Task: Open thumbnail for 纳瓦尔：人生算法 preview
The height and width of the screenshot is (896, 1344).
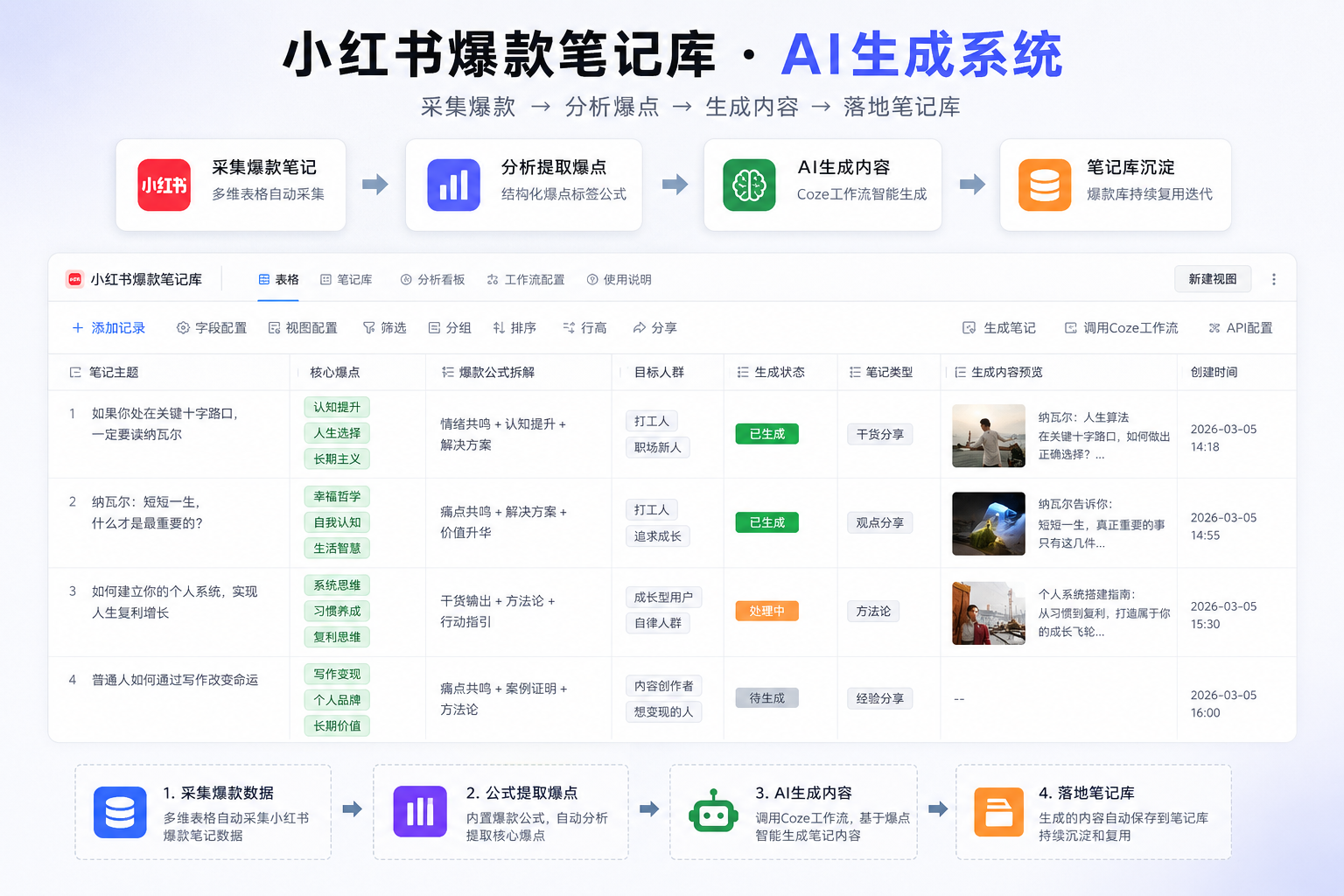Action: [989, 435]
